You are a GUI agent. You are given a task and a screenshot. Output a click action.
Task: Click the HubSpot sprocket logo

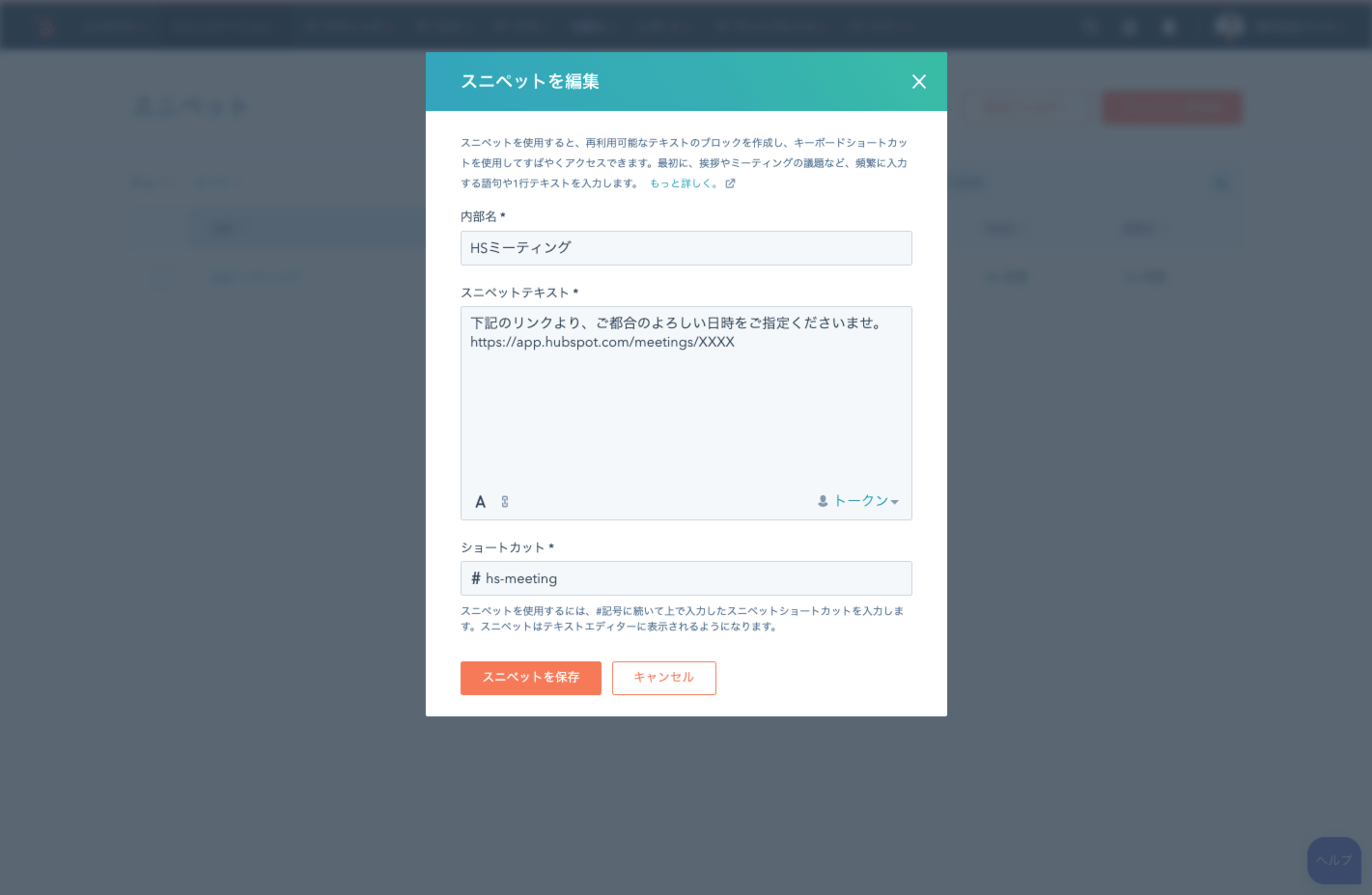[x=44, y=26]
